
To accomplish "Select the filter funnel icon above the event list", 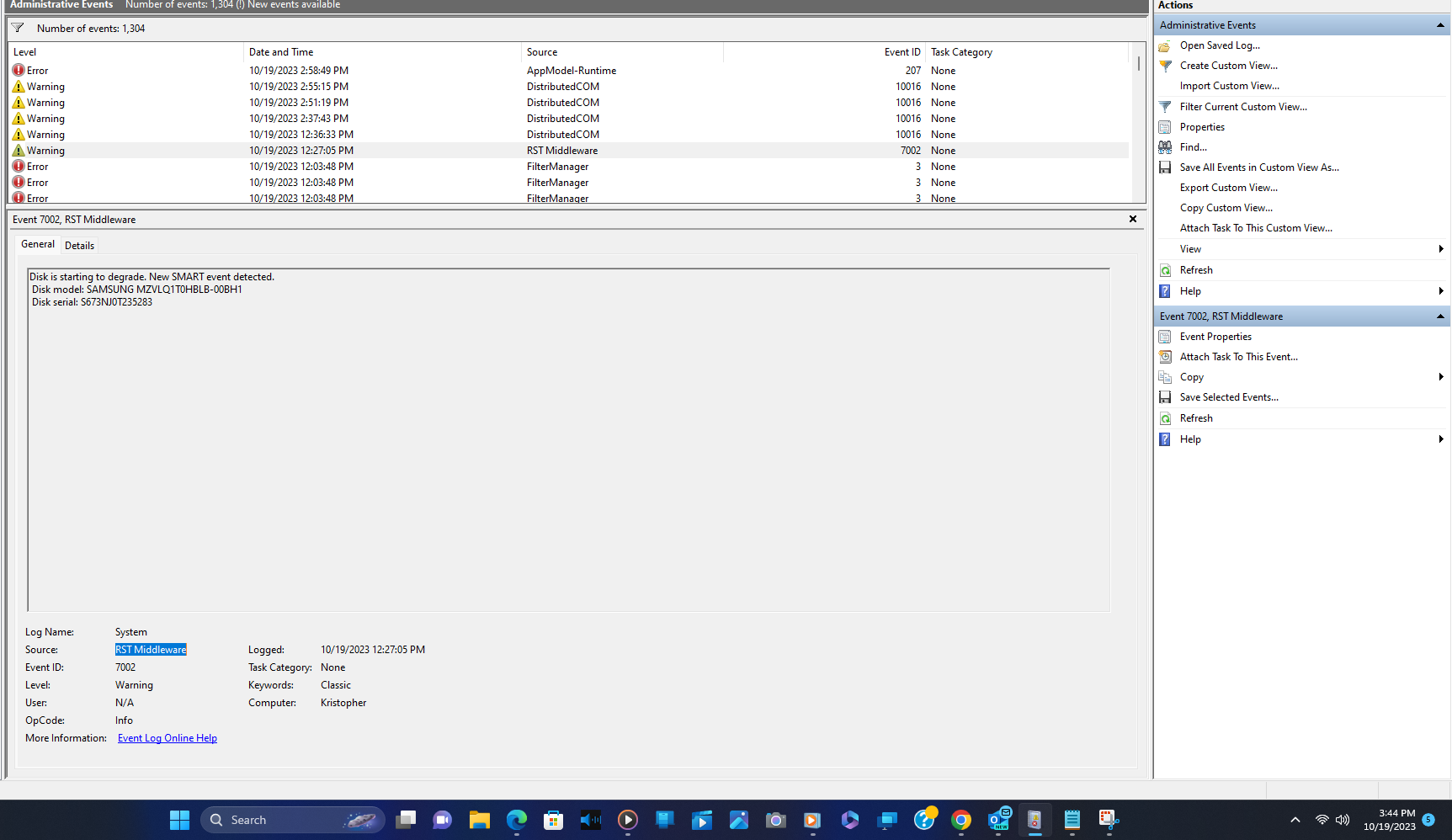I will pos(16,27).
